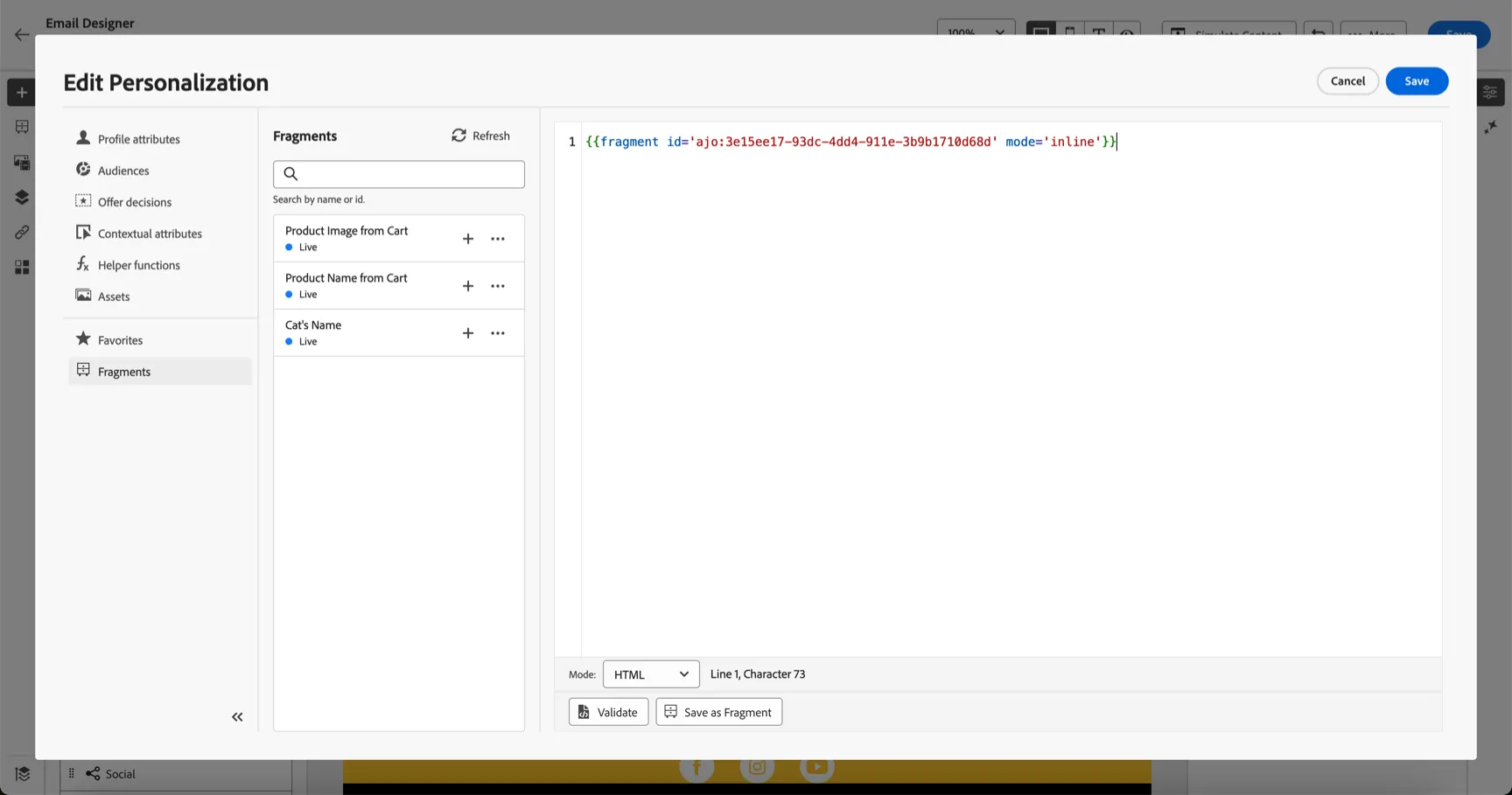Click the Line 1, Character 73 indicator
Viewport: 1512px width, 795px height.
coord(758,674)
